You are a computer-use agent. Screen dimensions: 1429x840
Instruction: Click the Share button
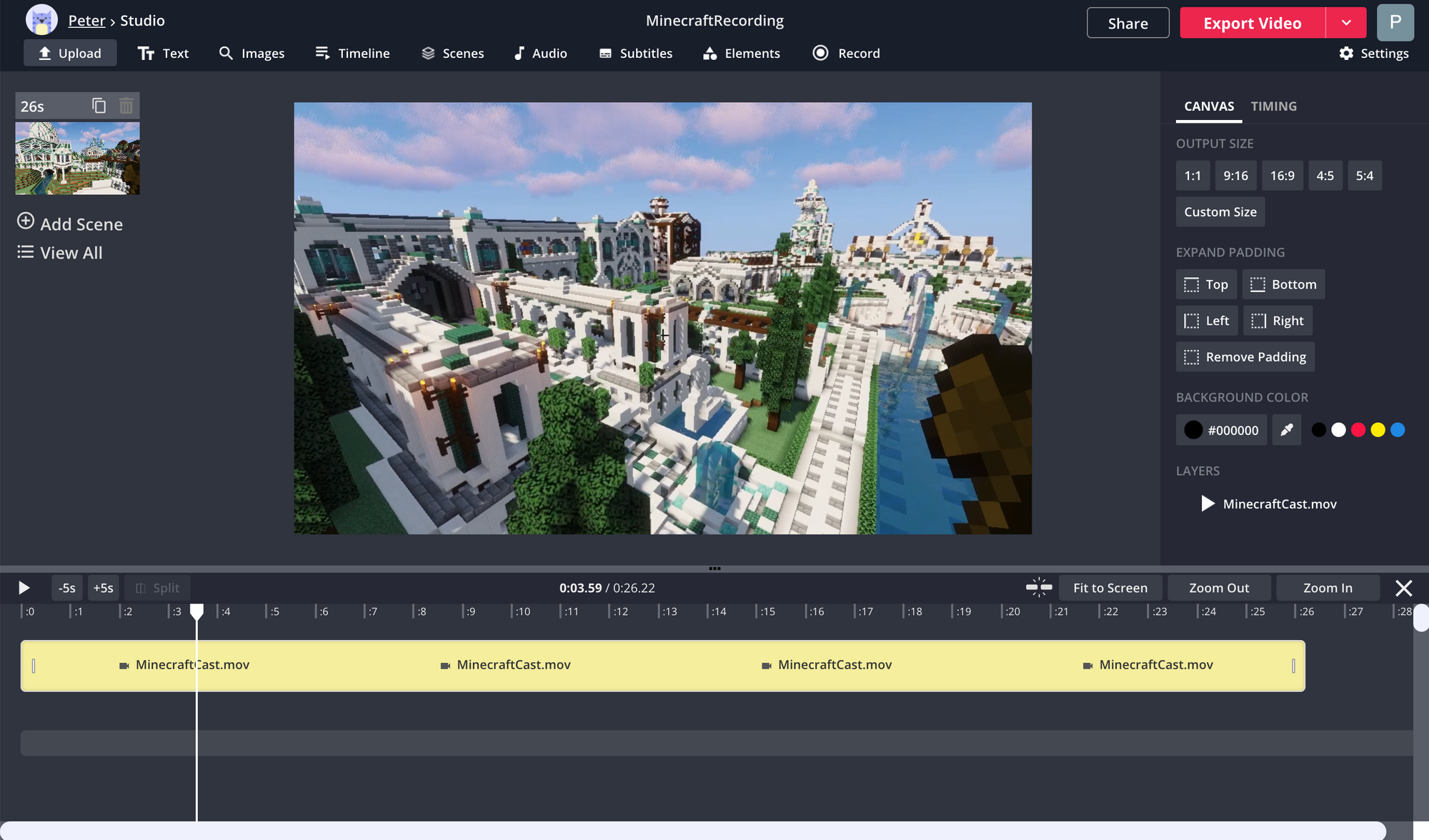click(x=1127, y=23)
